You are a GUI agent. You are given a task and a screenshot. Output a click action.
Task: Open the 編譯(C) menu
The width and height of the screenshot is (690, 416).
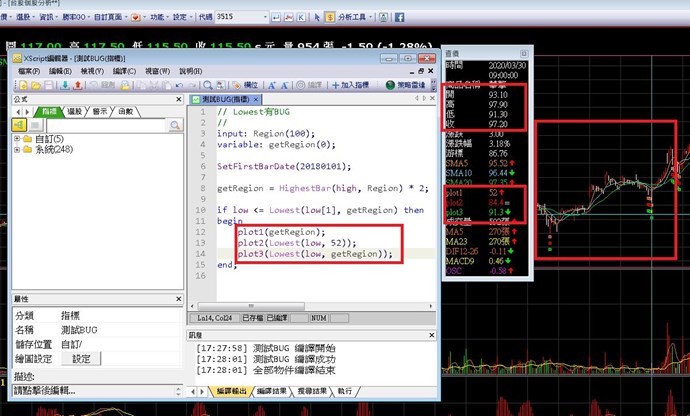tap(124, 71)
